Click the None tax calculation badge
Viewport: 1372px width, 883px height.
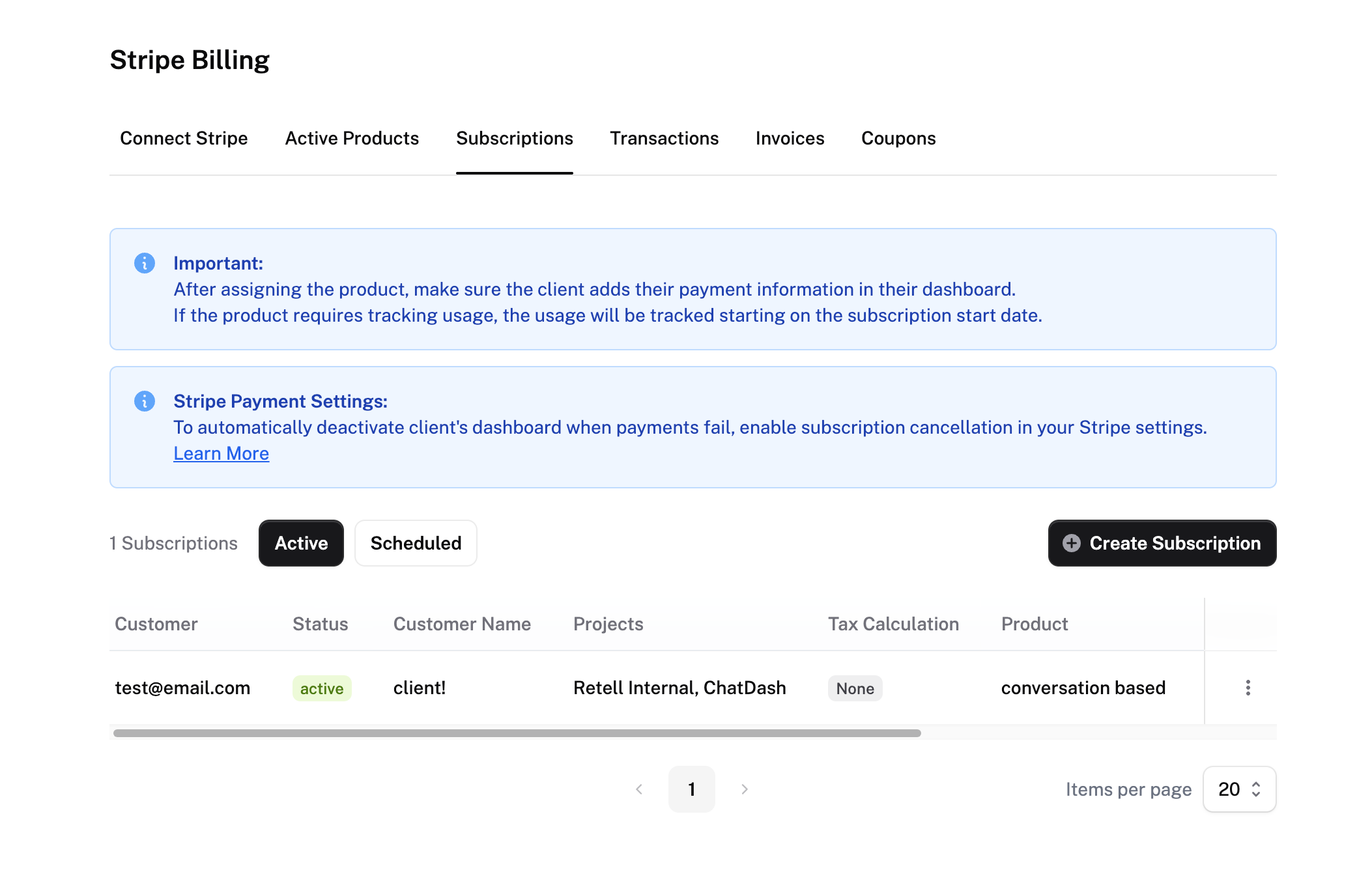(855, 688)
